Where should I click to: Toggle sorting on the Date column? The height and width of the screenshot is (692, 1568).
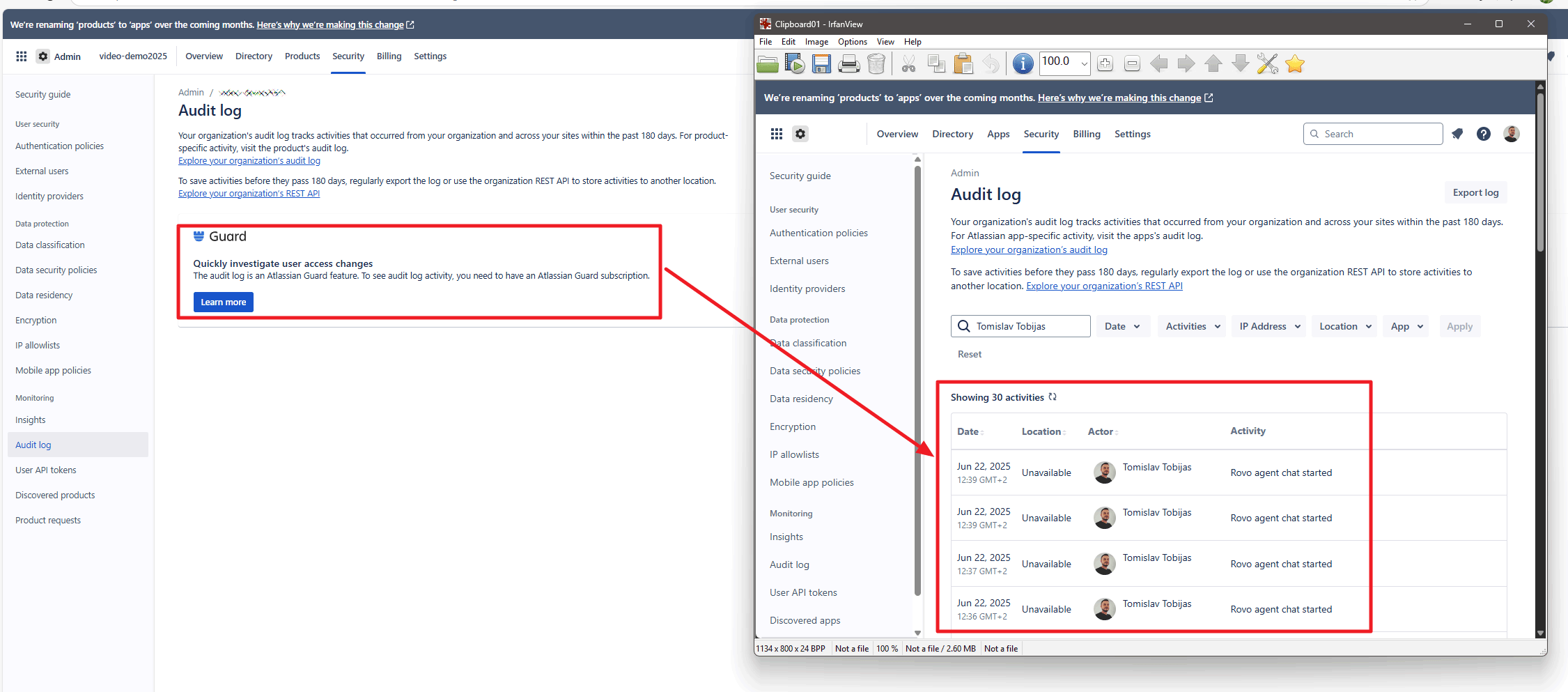point(970,431)
